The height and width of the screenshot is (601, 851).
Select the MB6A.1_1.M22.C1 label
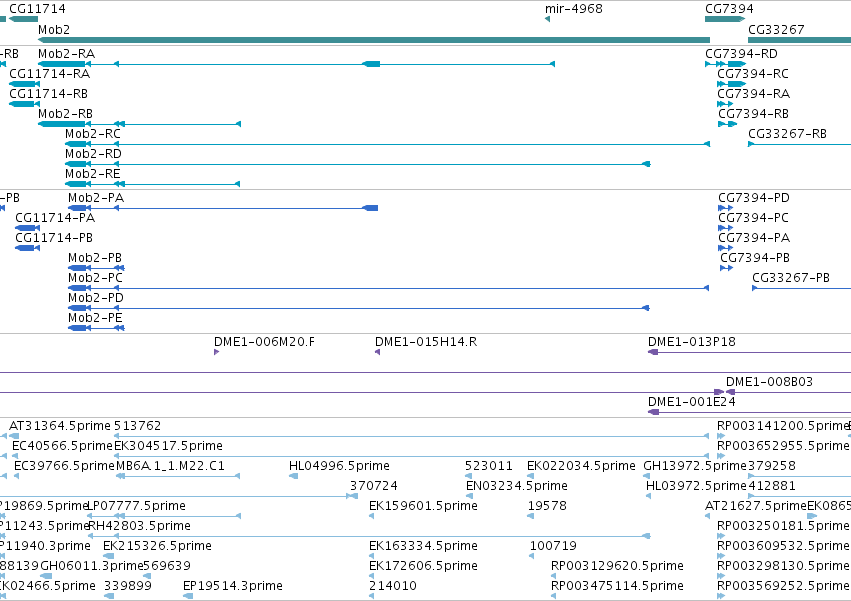pos(170,466)
